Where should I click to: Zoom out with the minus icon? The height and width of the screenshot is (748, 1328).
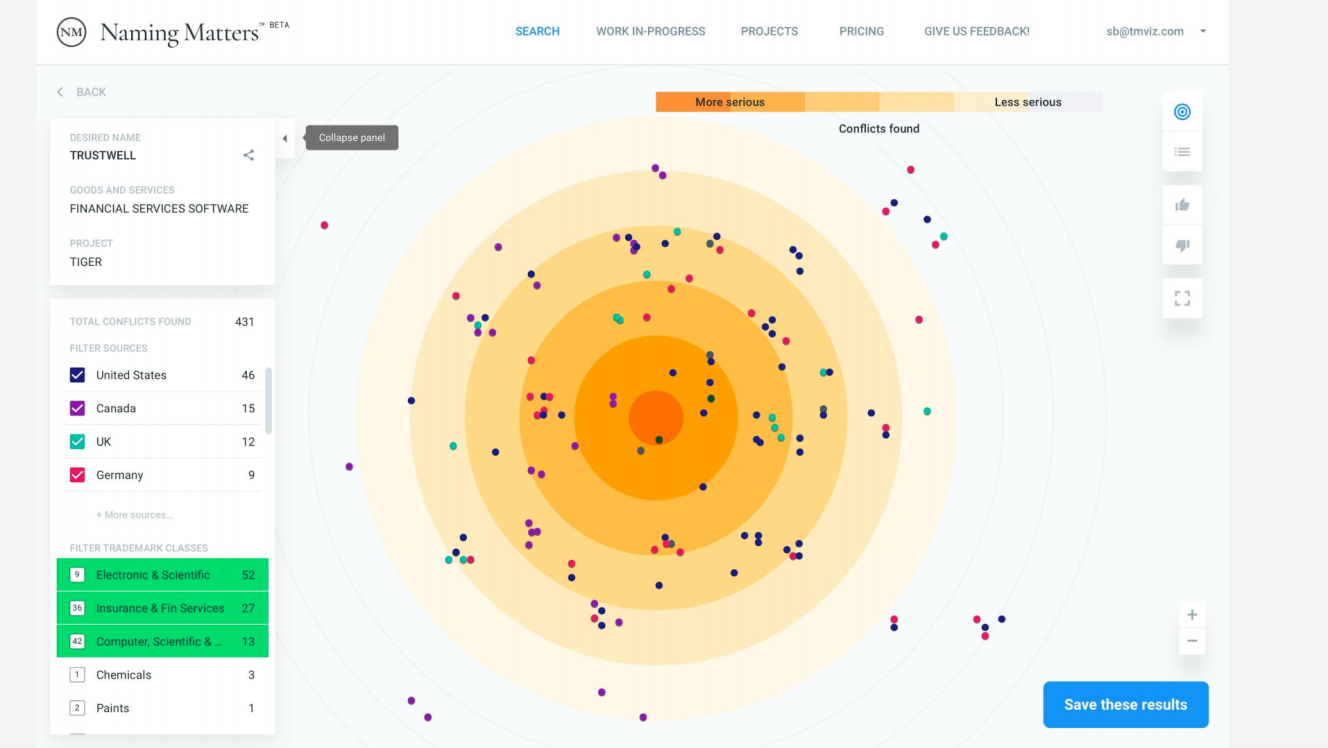pos(1192,641)
